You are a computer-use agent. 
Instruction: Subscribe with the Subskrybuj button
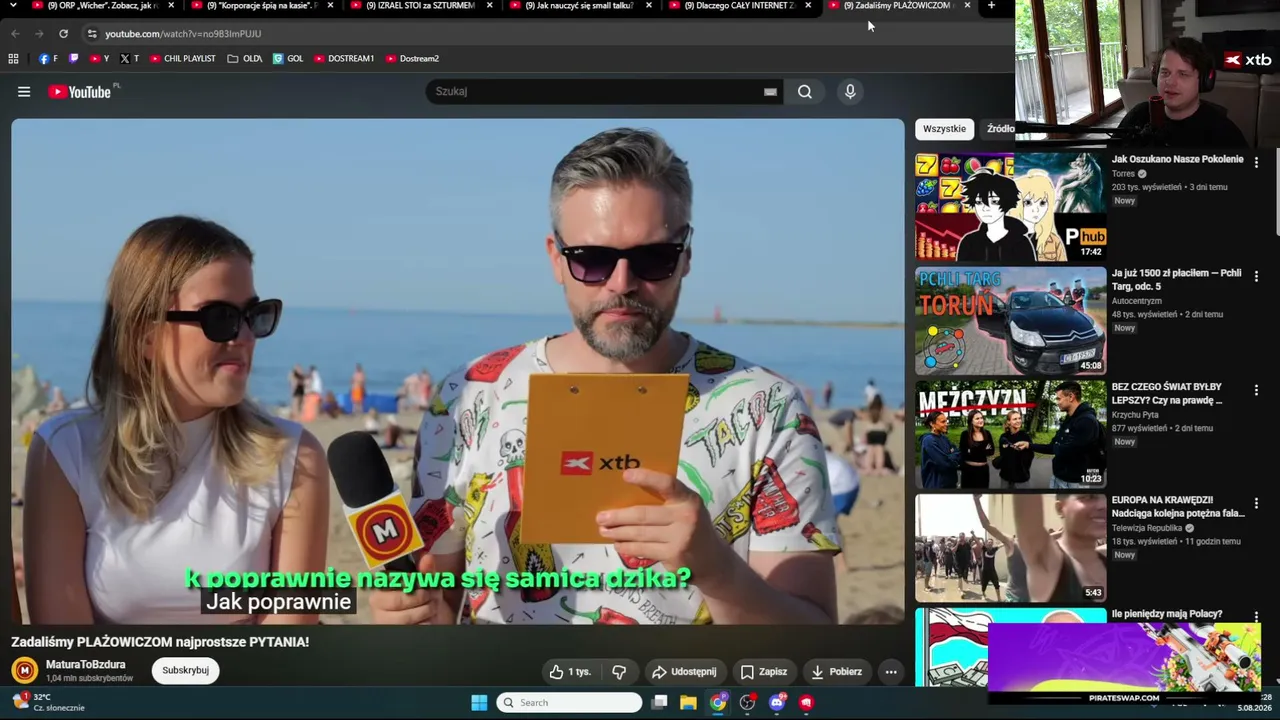click(185, 670)
